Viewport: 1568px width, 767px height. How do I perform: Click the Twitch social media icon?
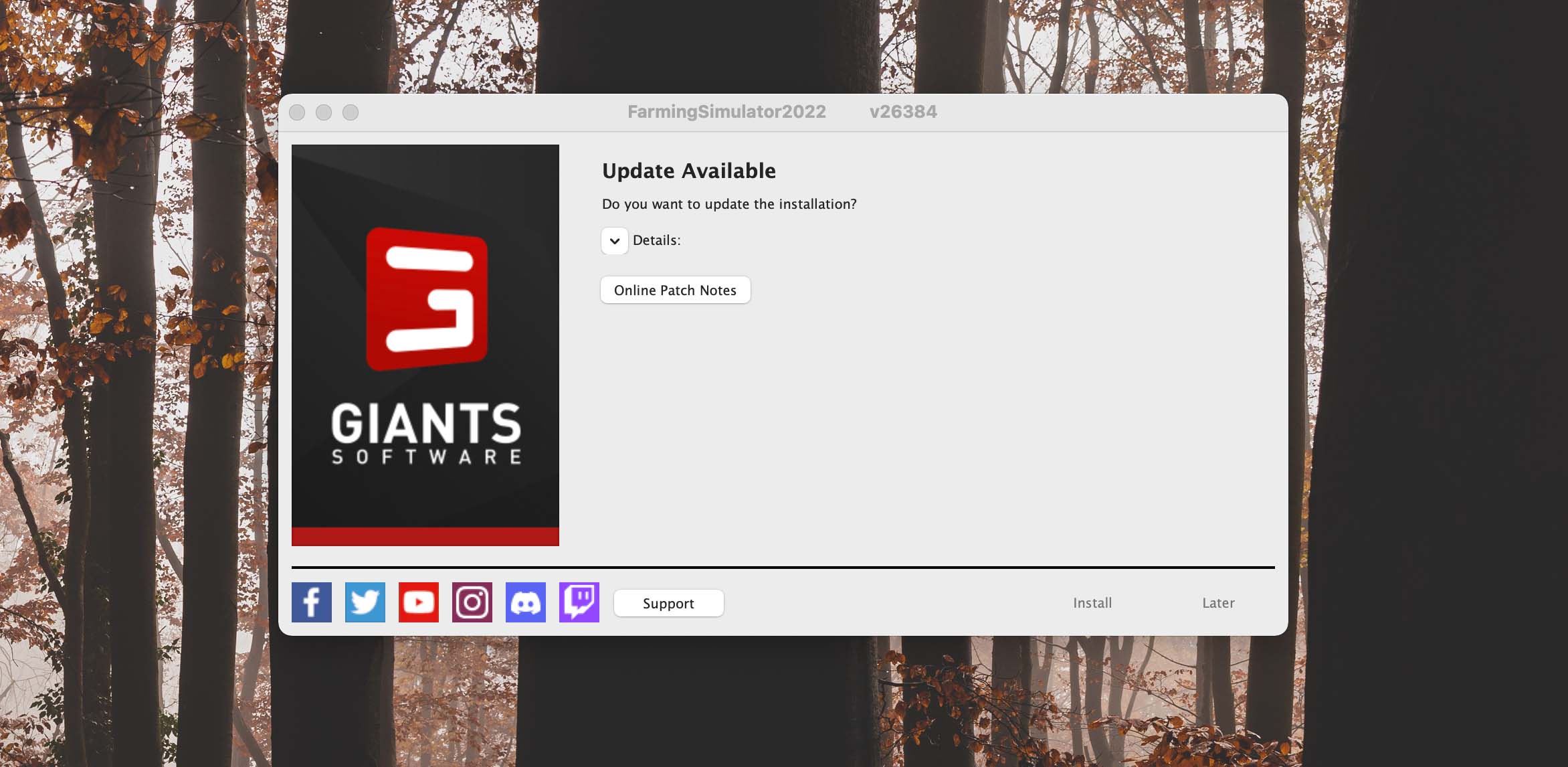[x=578, y=602]
